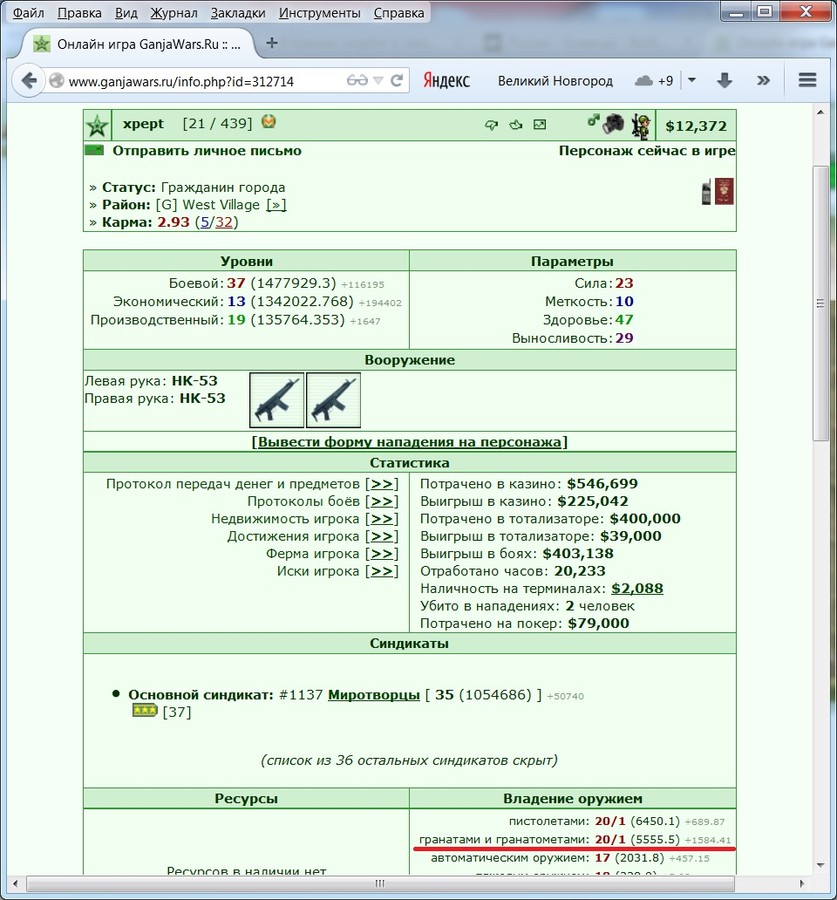
Task: Click the karma value 32 link
Action: 224,222
